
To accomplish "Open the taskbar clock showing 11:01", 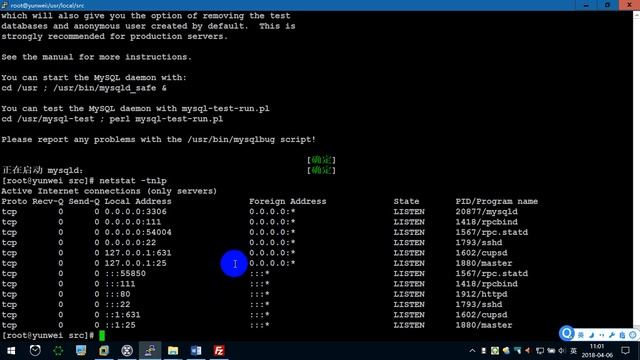I will [x=597, y=351].
